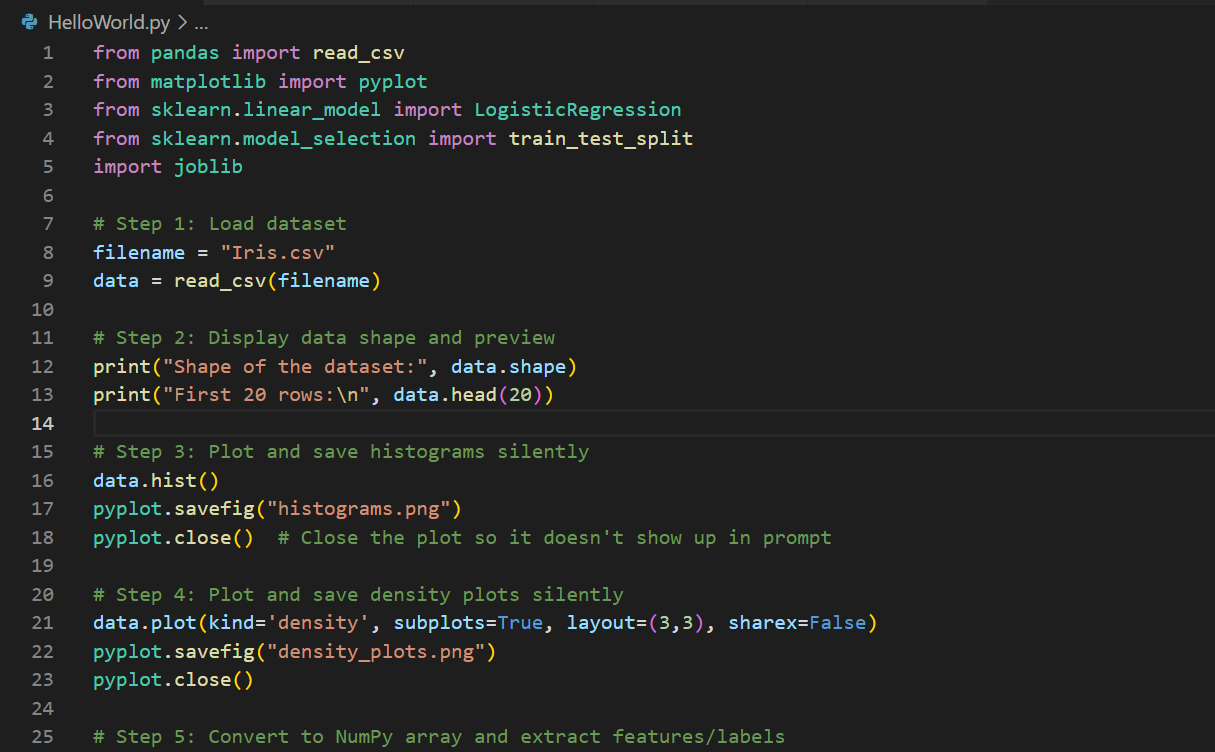Click the subplots=True argument
Screen dimensions: 1215x752
pyautogui.click(x=468, y=623)
